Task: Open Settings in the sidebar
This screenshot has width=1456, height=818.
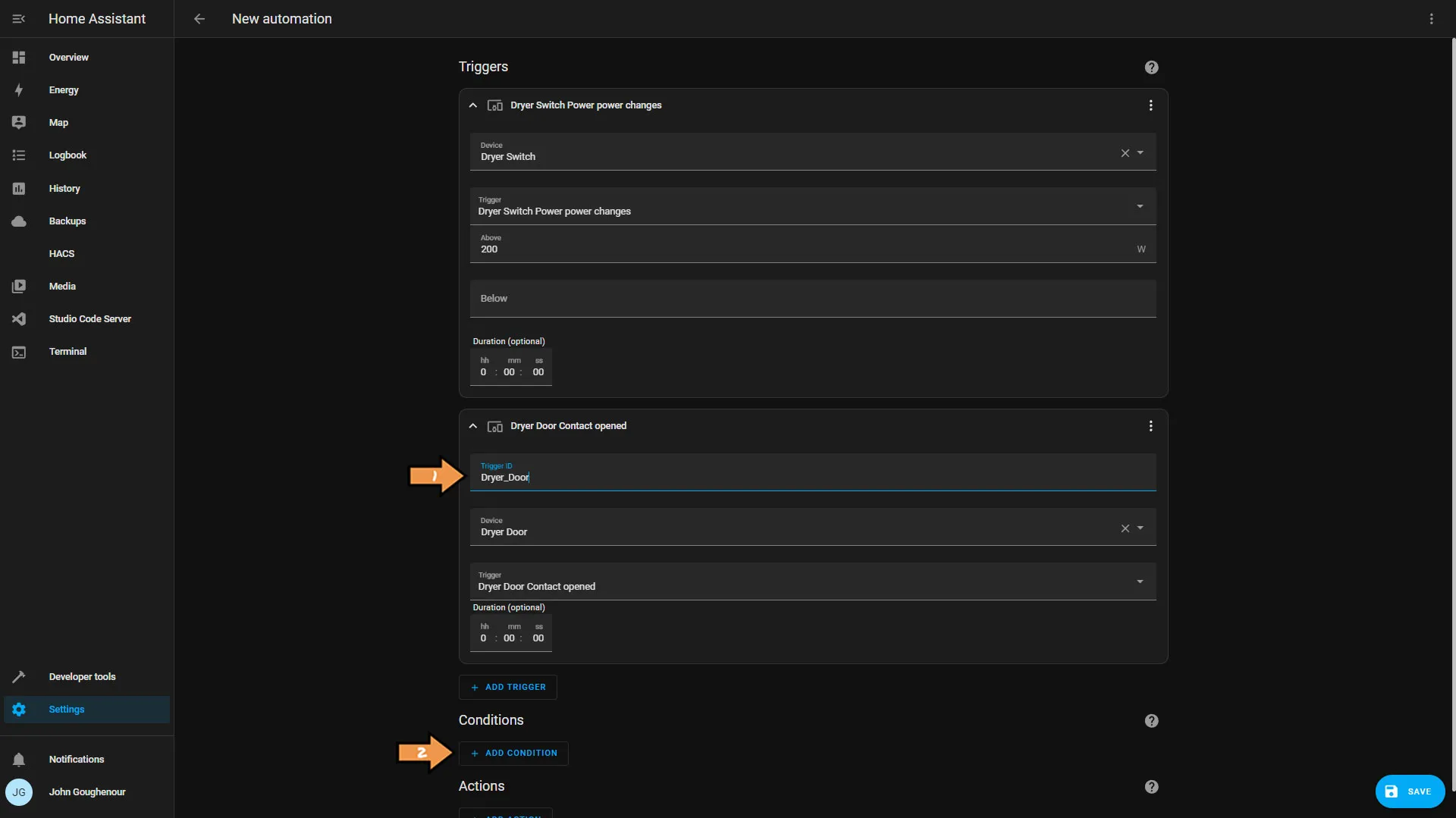Action: [x=86, y=710]
